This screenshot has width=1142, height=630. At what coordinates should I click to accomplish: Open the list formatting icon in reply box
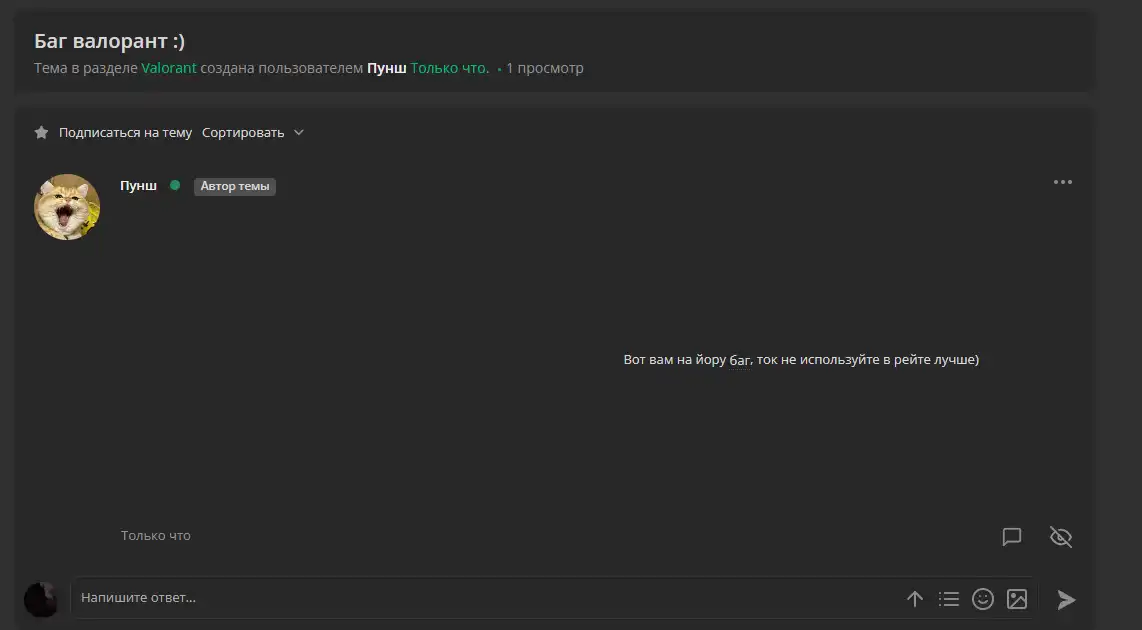coord(948,599)
